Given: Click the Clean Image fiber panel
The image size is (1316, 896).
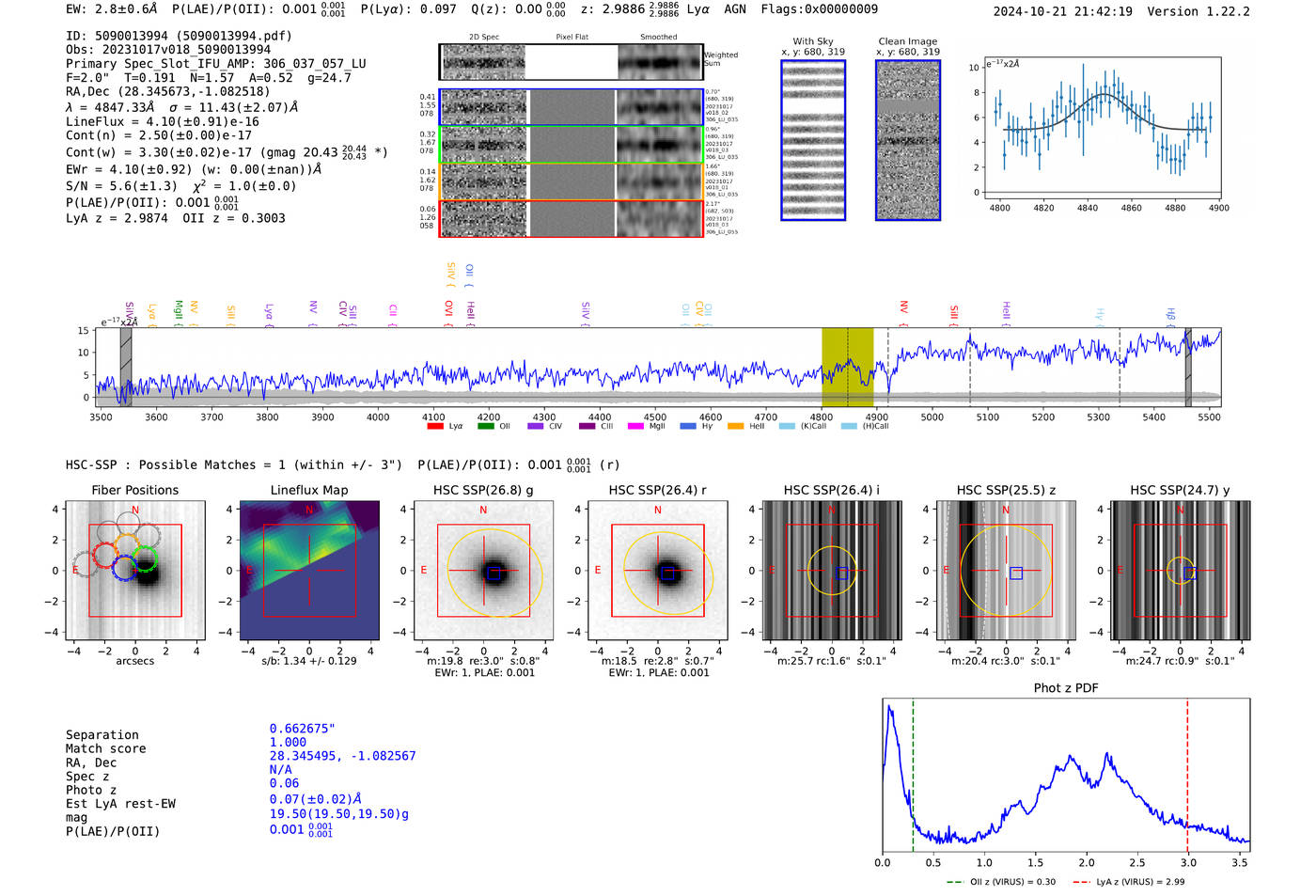Looking at the screenshot, I should click(908, 140).
